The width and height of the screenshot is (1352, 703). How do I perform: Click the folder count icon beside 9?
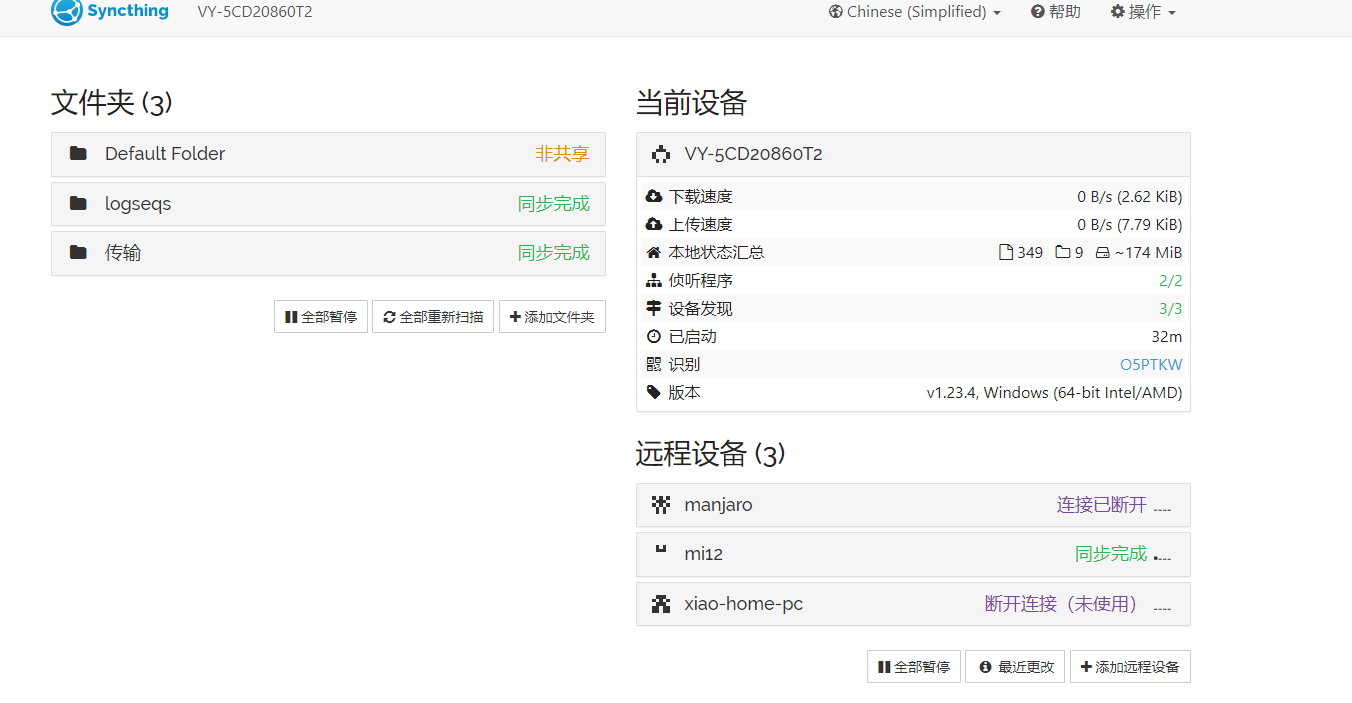click(x=1063, y=252)
